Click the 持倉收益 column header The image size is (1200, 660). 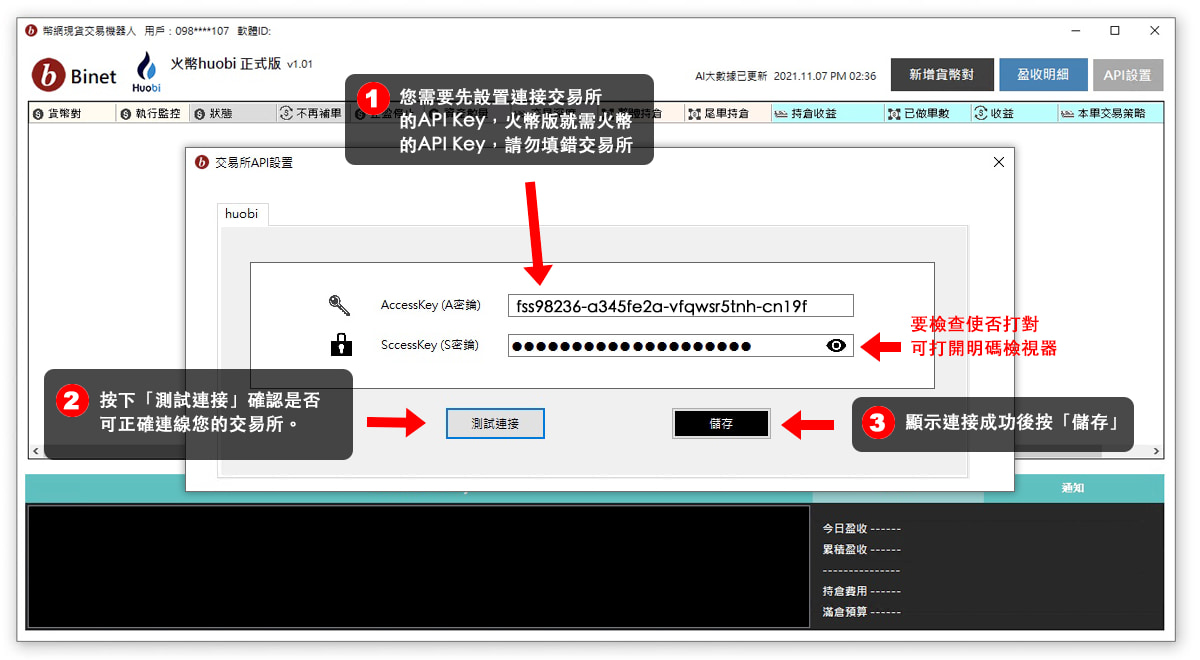(826, 114)
